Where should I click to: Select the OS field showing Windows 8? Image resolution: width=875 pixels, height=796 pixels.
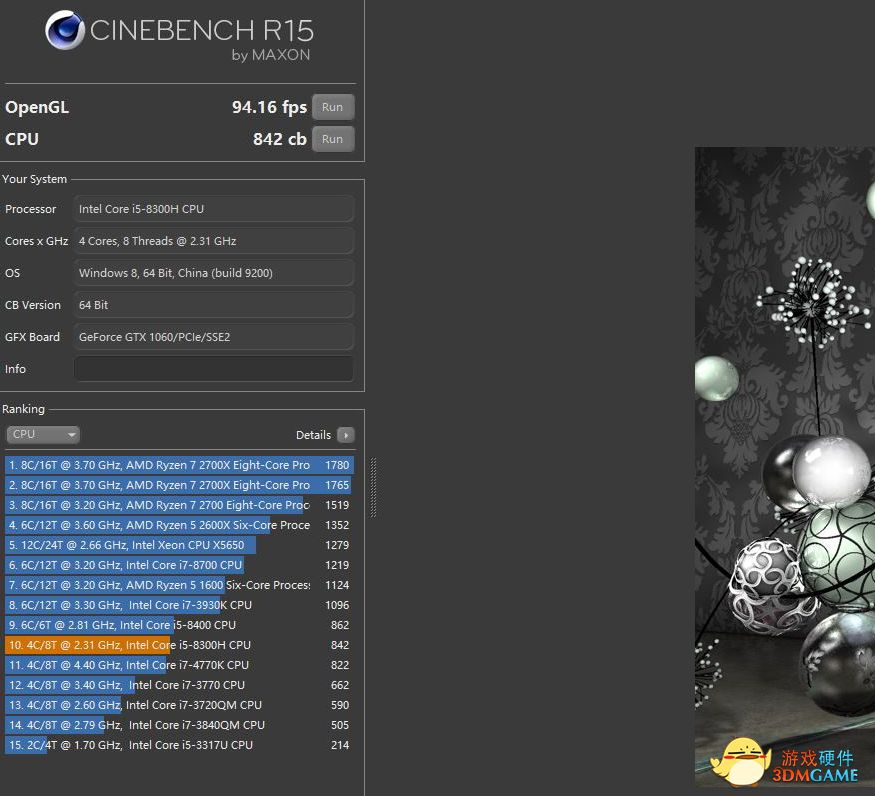tap(214, 273)
